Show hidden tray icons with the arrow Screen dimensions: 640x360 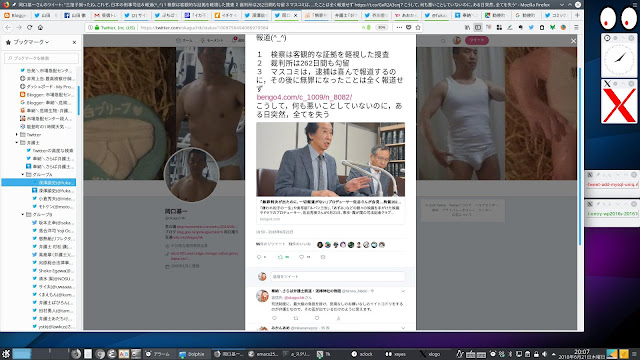tap(553, 354)
